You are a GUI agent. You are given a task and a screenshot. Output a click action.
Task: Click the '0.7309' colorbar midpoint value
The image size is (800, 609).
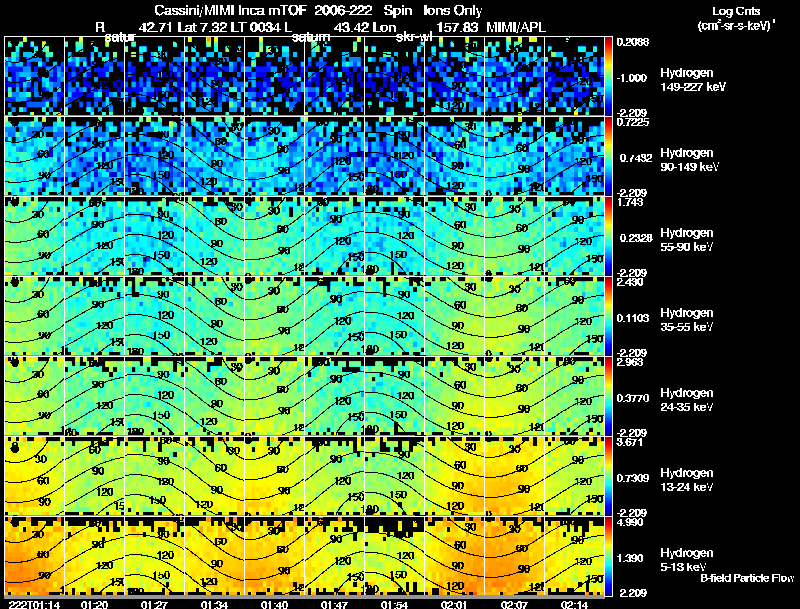(633, 478)
